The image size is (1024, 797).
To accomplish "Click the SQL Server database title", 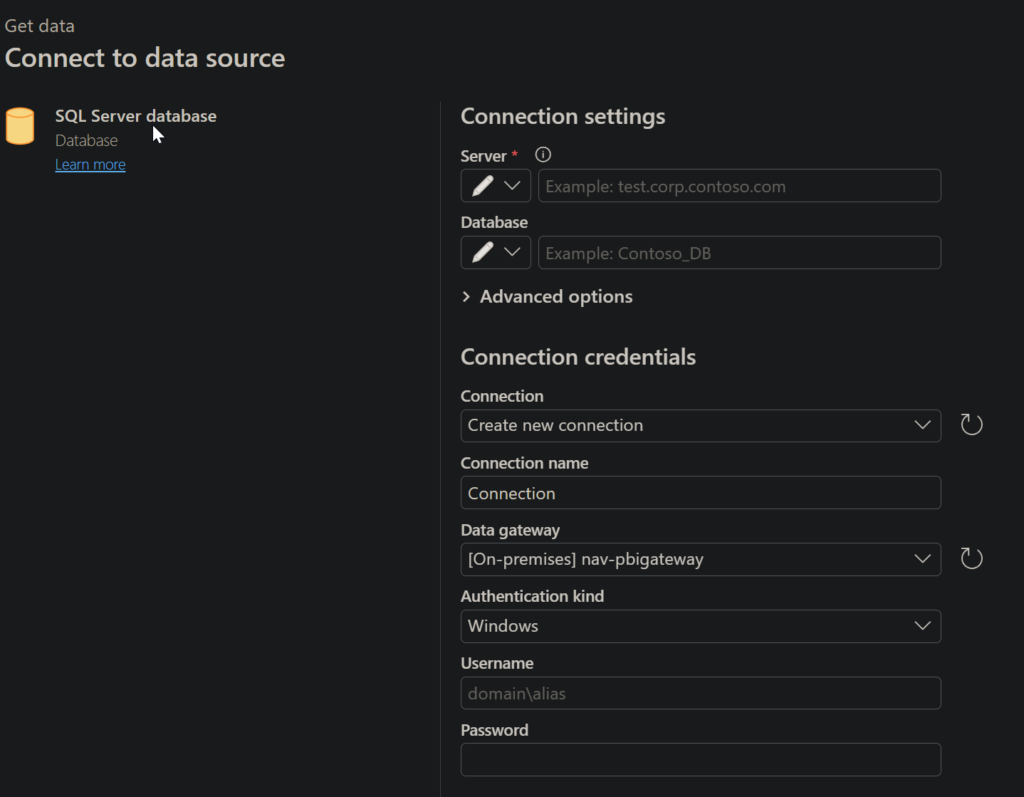I will click(x=135, y=116).
